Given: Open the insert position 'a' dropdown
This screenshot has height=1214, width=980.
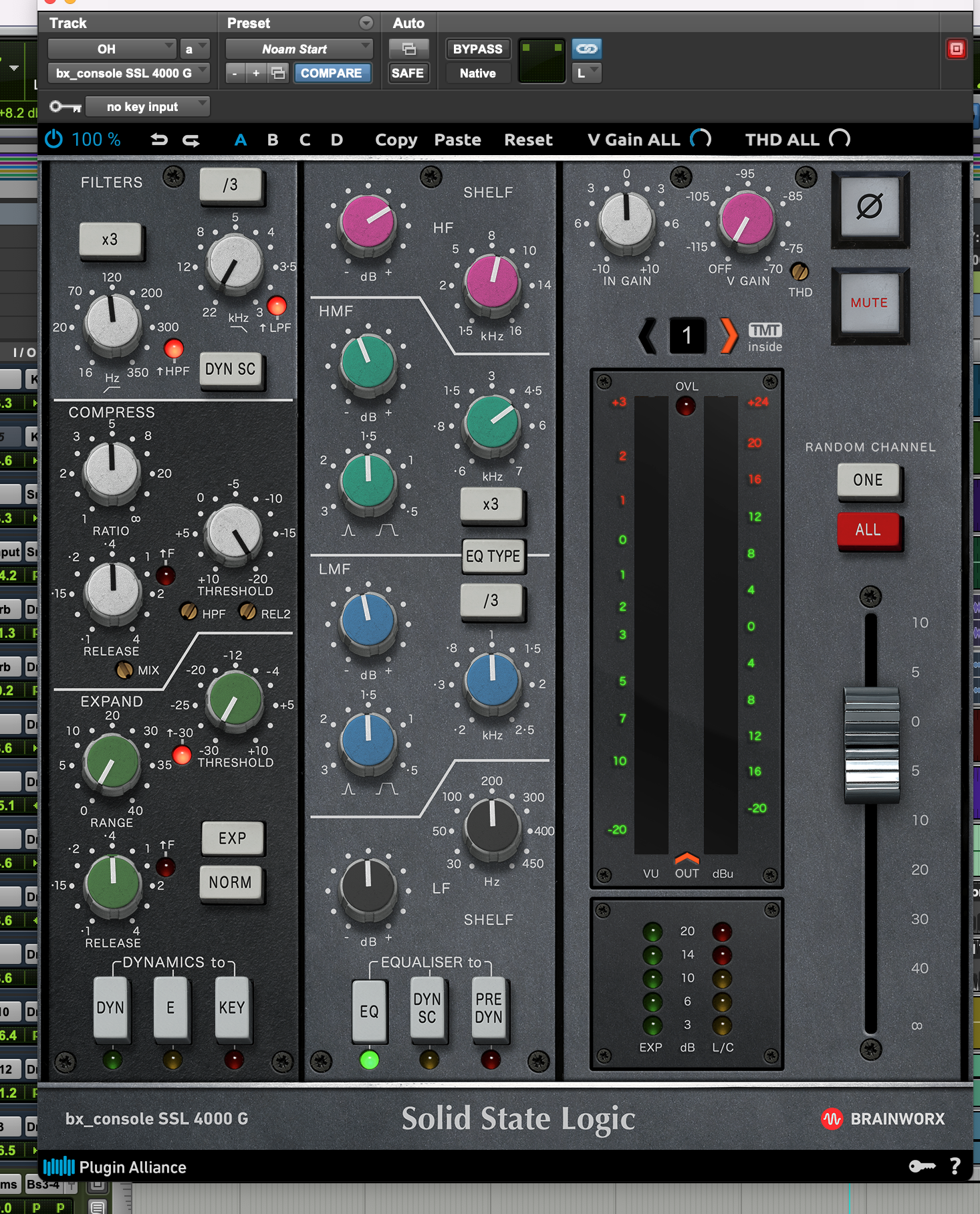Looking at the screenshot, I should pos(195,49).
